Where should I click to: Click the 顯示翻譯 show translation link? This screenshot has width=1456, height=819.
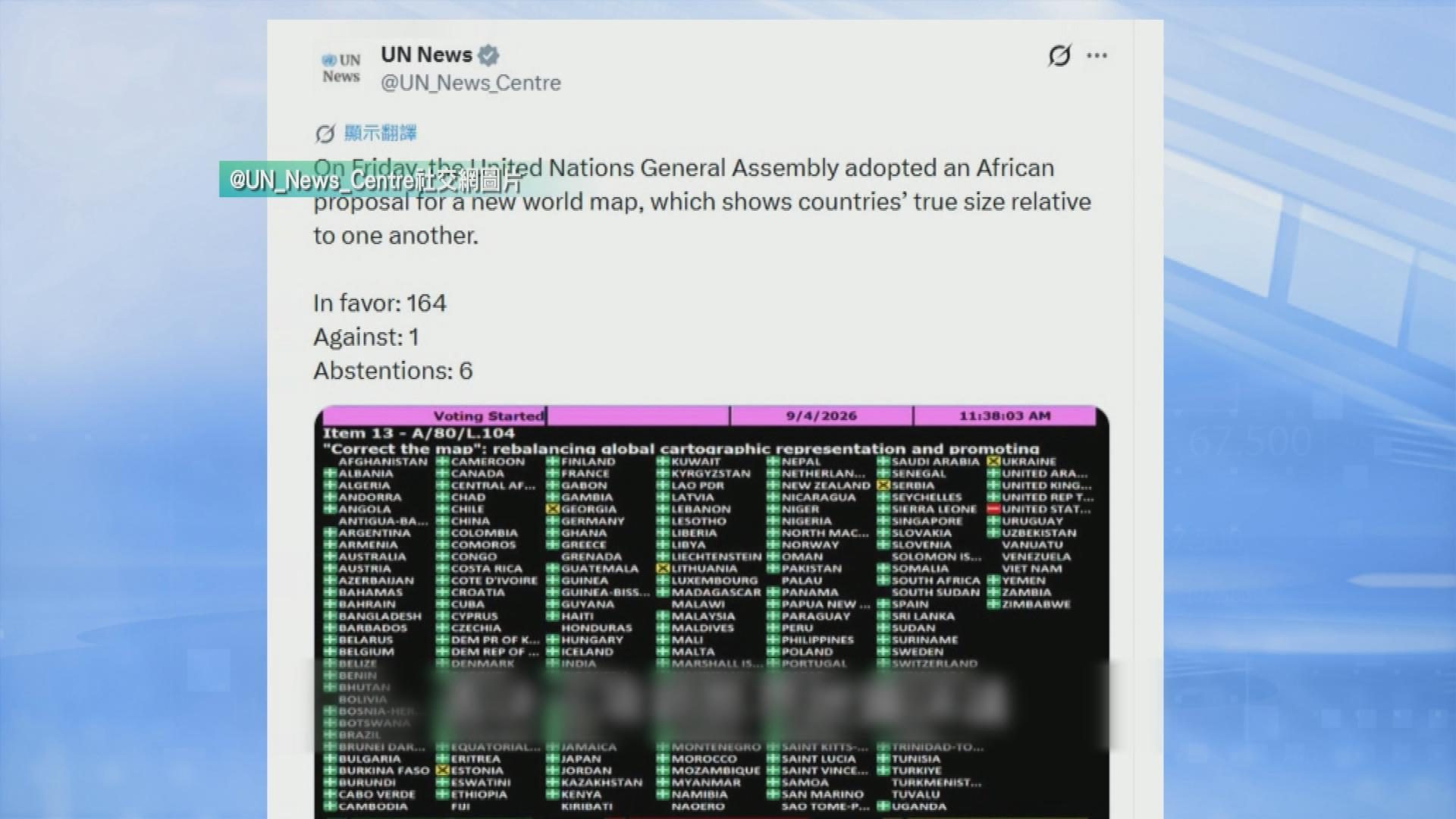pos(381,133)
